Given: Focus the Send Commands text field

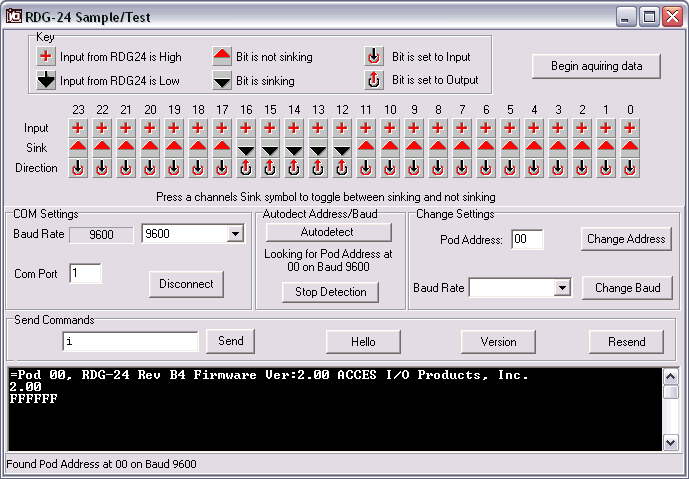Looking at the screenshot, I should [131, 341].
